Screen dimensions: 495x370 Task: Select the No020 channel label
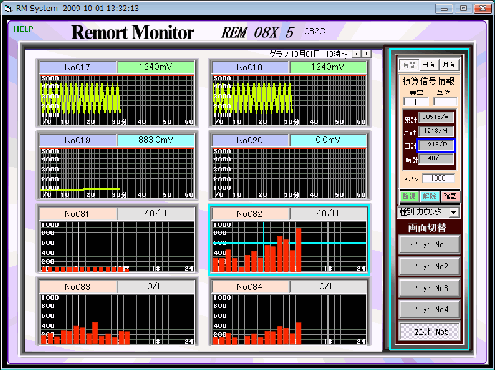pos(250,140)
